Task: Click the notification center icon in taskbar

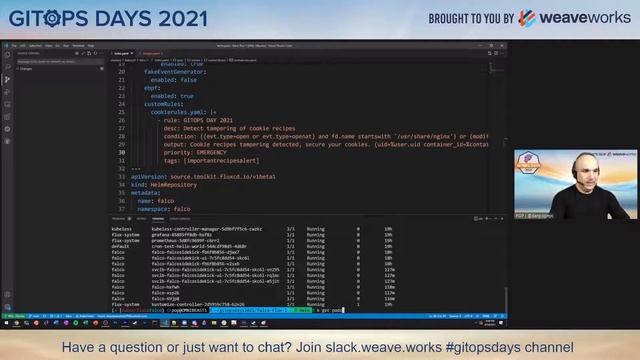Action: [501, 323]
